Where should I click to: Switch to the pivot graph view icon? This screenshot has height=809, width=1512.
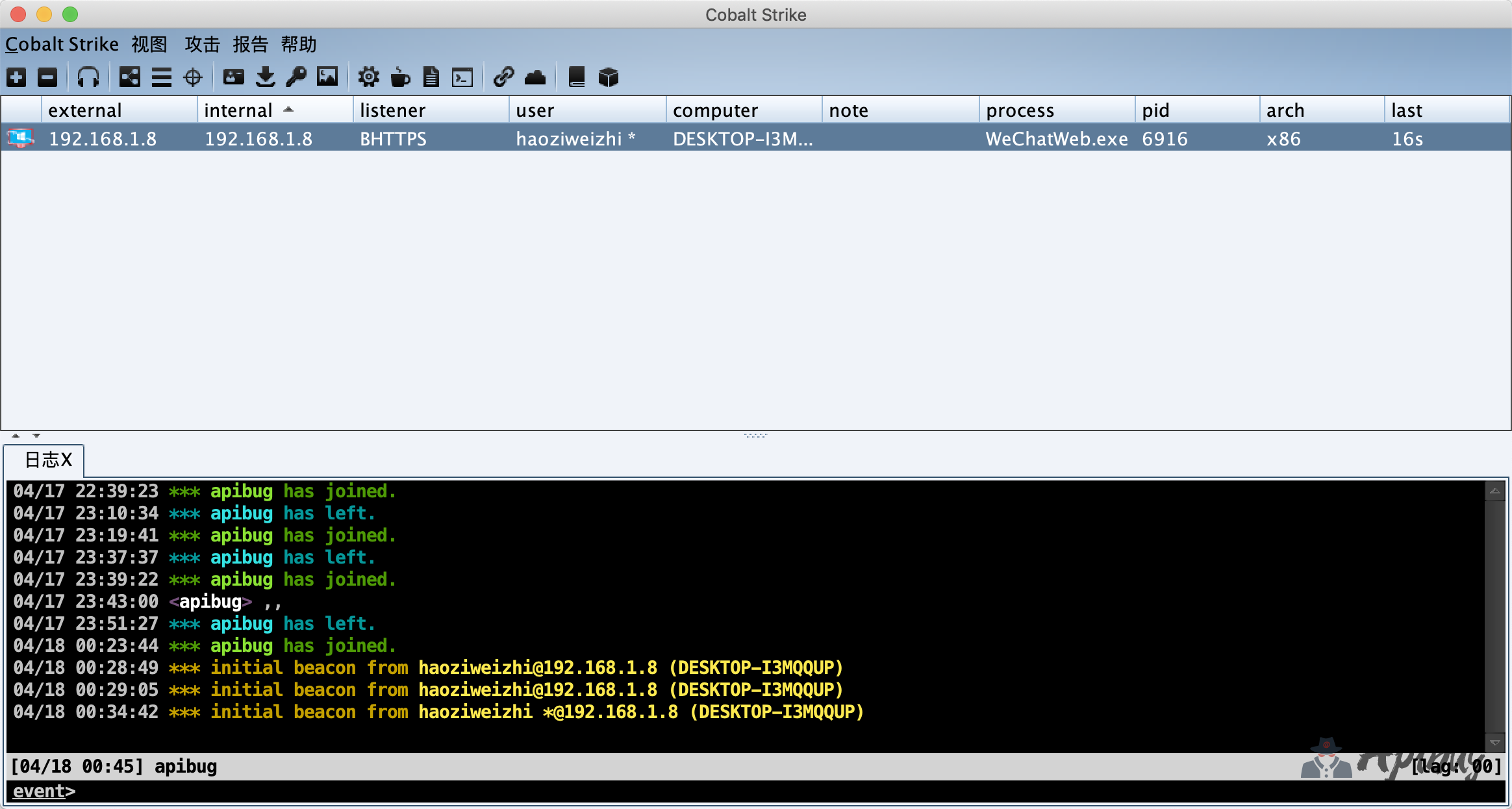(x=129, y=77)
